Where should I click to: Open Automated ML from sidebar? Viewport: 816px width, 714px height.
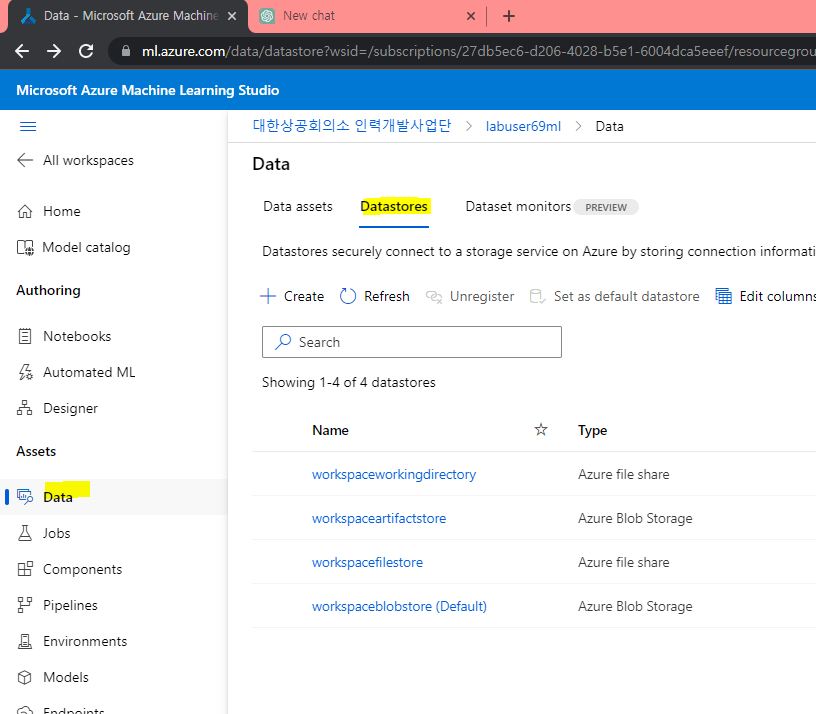pyautogui.click(x=89, y=372)
